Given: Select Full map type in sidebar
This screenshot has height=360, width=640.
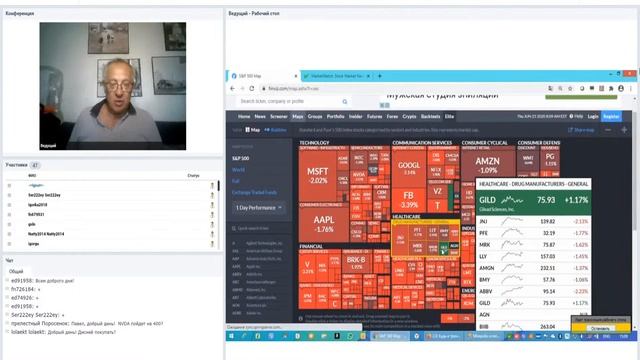Looking at the screenshot, I should click(236, 181).
